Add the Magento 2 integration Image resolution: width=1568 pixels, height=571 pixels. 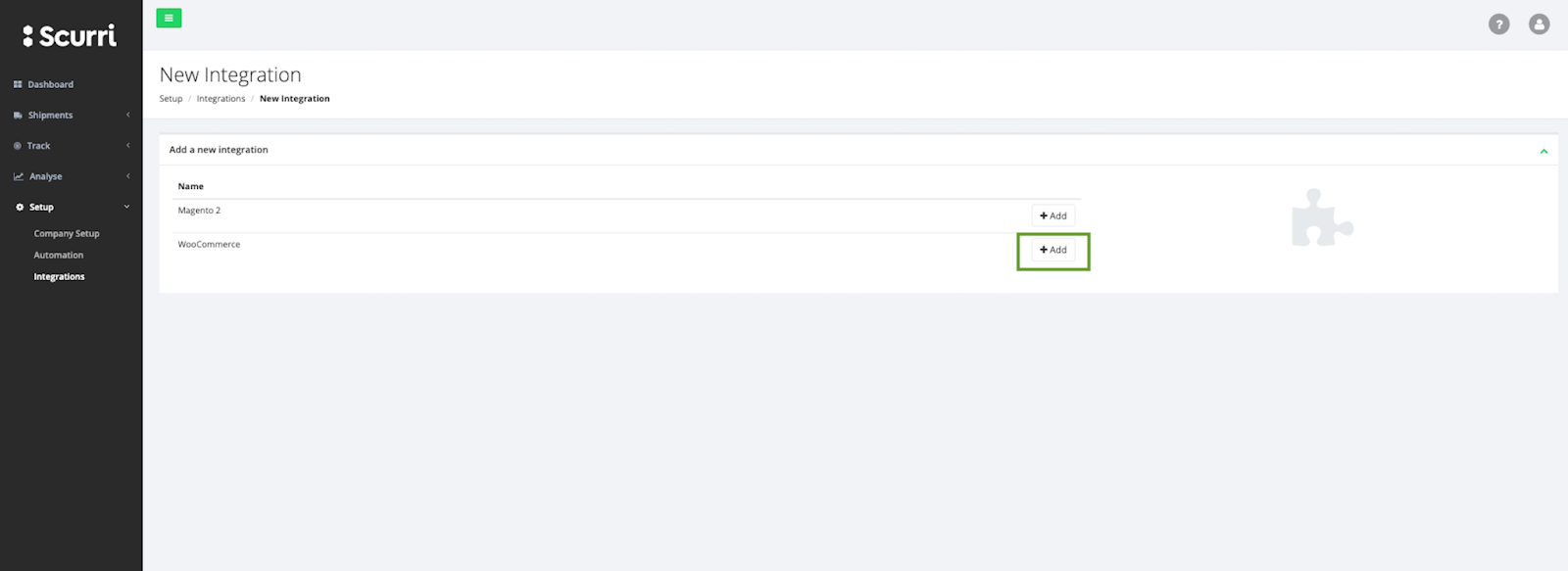[x=1053, y=215]
